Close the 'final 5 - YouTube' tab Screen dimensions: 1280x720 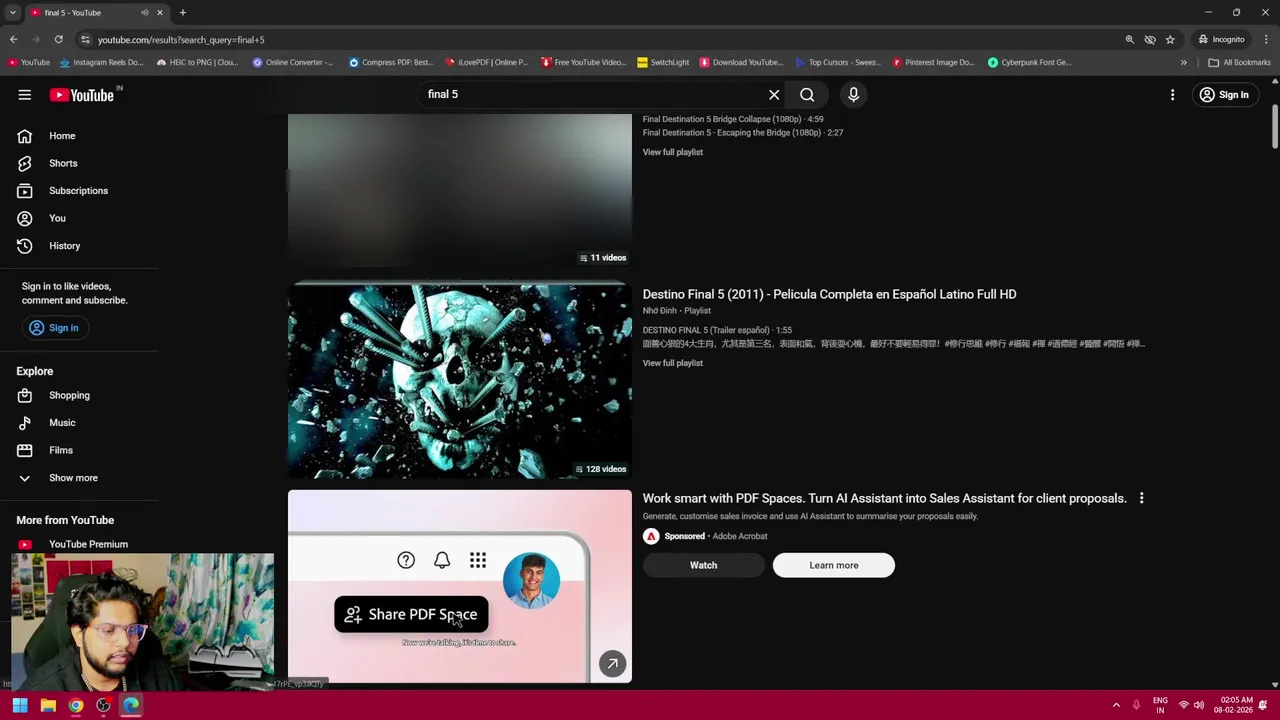(160, 13)
